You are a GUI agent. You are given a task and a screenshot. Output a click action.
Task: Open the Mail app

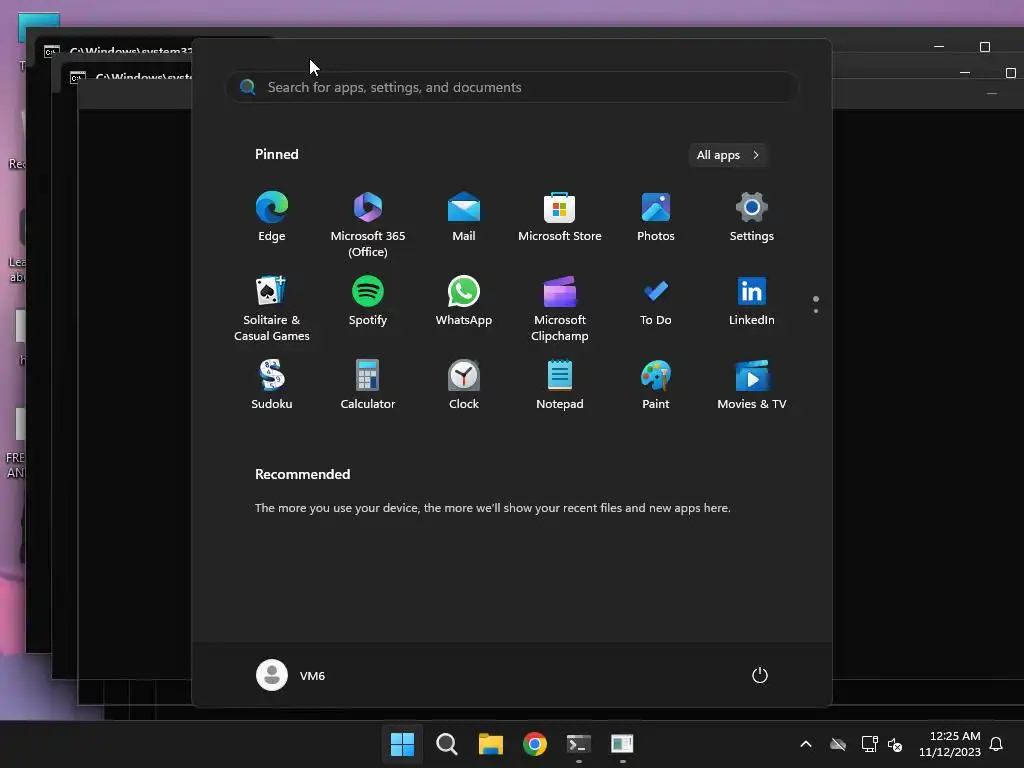464,217
